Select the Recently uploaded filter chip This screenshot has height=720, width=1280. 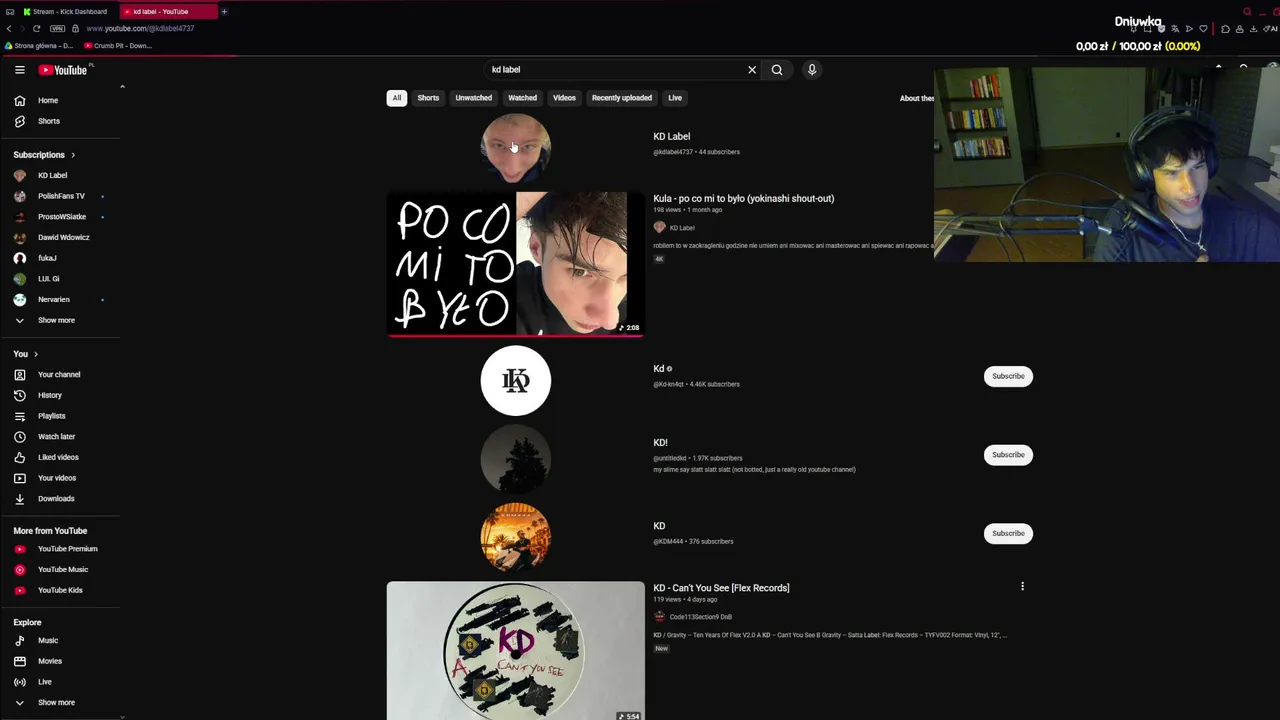point(622,98)
